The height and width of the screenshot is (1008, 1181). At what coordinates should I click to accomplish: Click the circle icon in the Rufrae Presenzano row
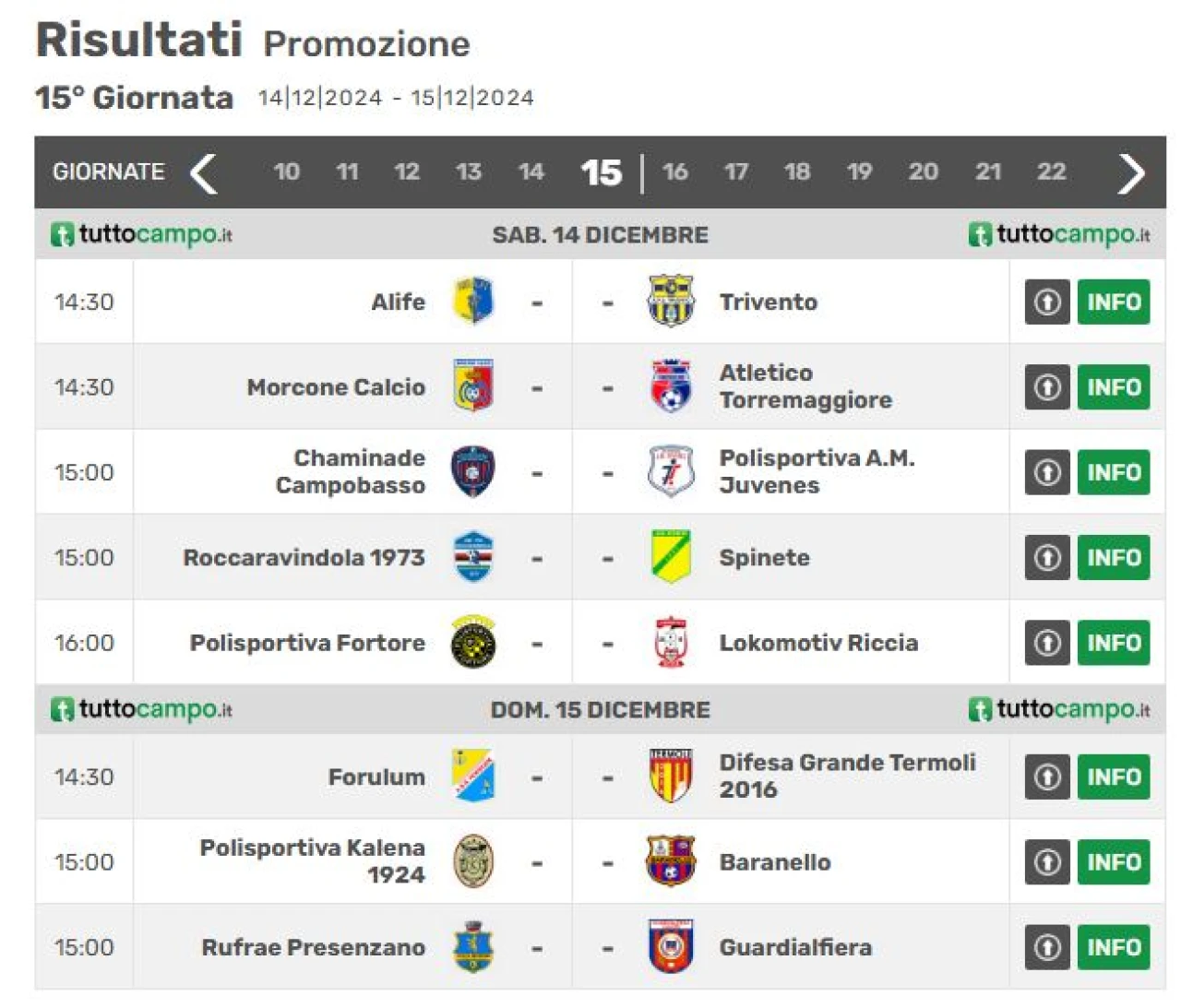click(x=1047, y=947)
